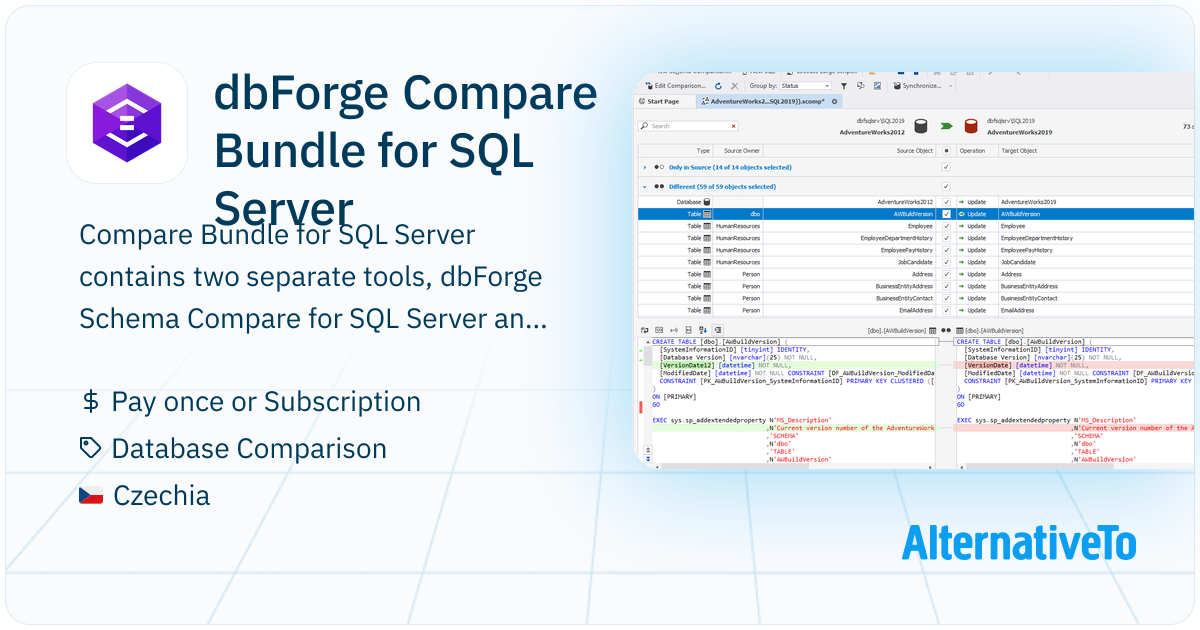Click the black source database icon AdventureWorks2012
This screenshot has height=630, width=1200.
pyautogui.click(x=921, y=126)
